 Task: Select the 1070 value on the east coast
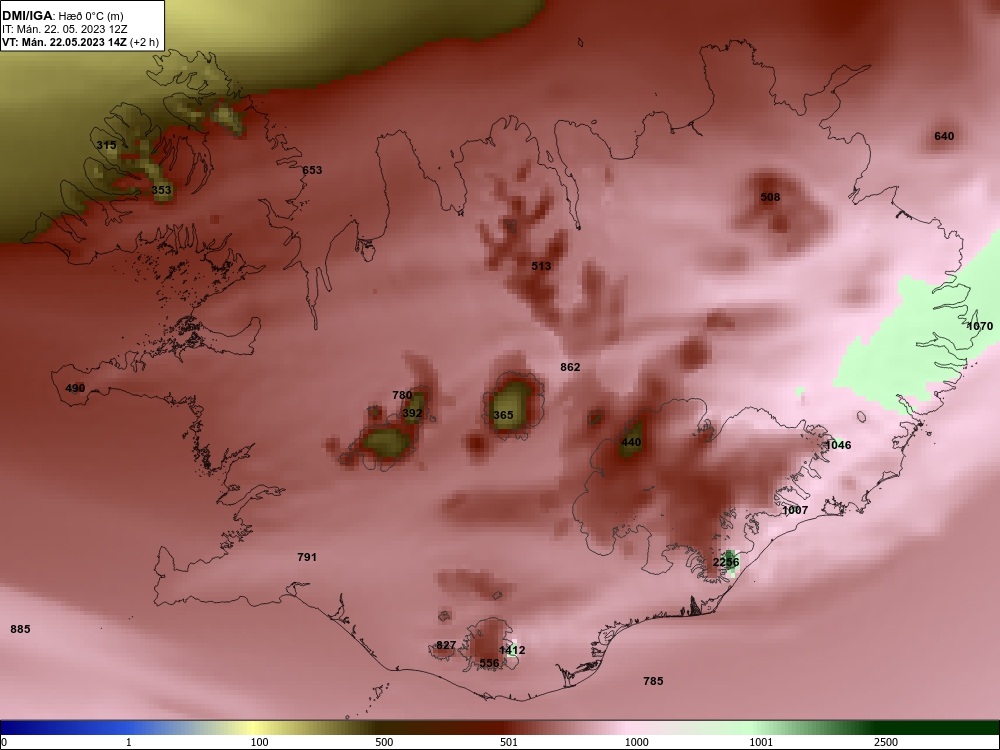pos(980,327)
